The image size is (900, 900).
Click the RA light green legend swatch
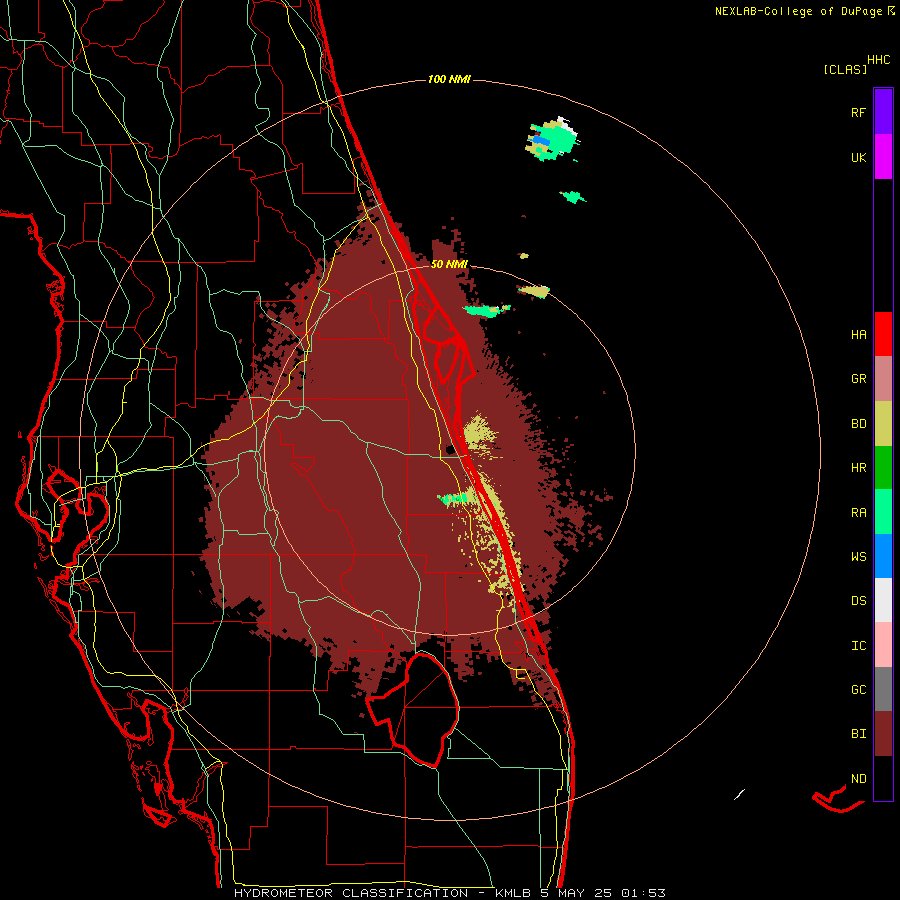pos(883,511)
